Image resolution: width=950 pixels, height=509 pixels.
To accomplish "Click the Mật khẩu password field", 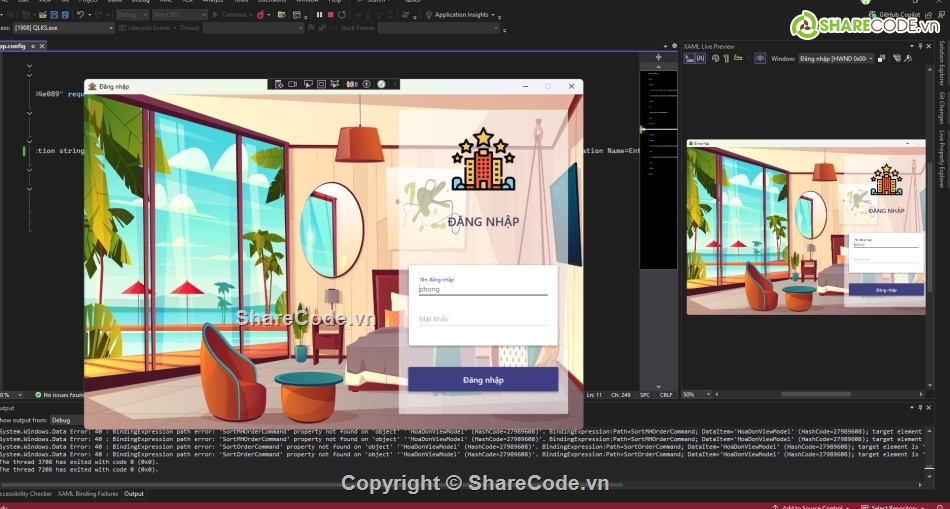I will pyautogui.click(x=483, y=320).
